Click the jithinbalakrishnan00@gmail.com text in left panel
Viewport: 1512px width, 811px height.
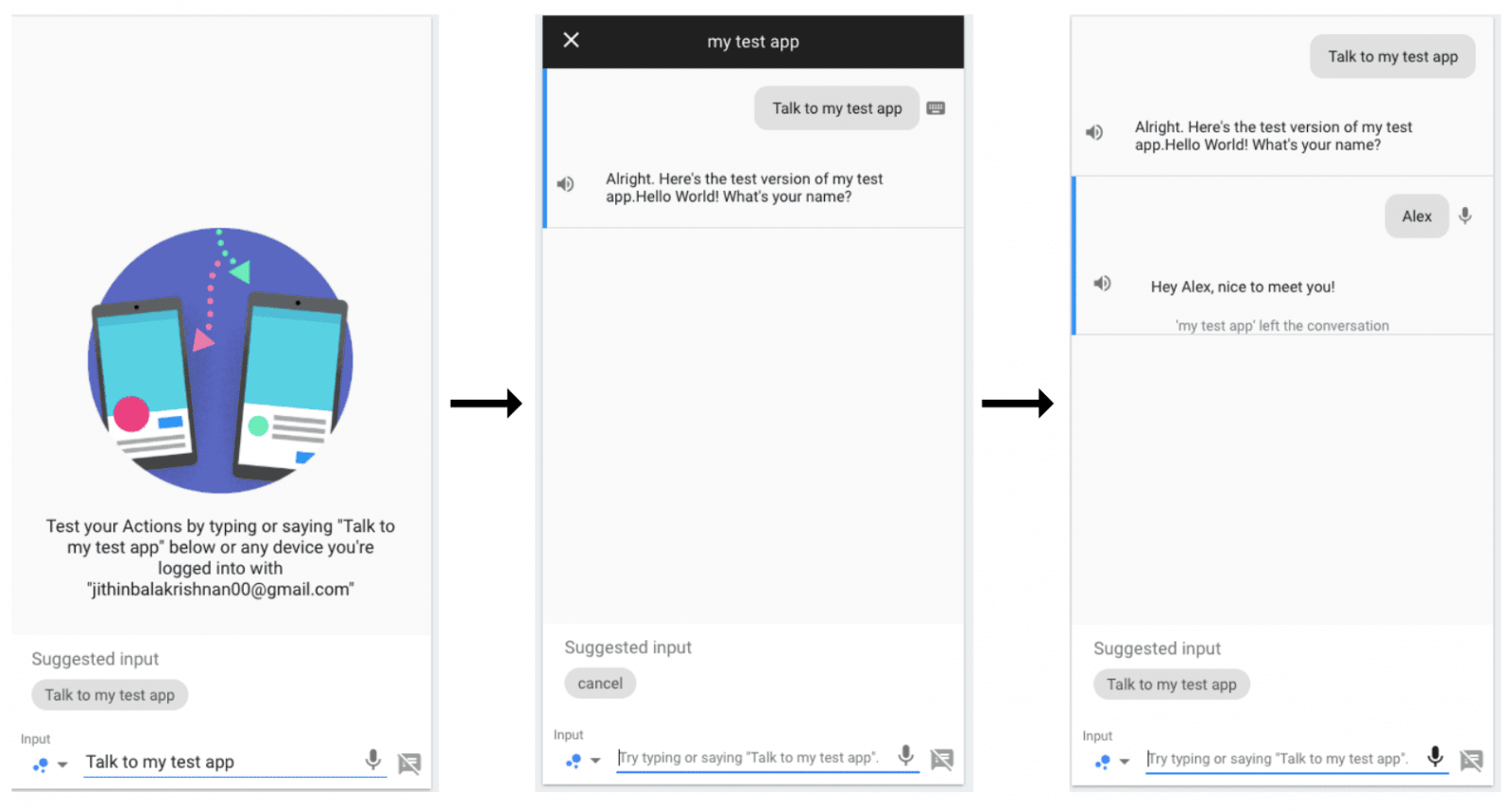220,590
